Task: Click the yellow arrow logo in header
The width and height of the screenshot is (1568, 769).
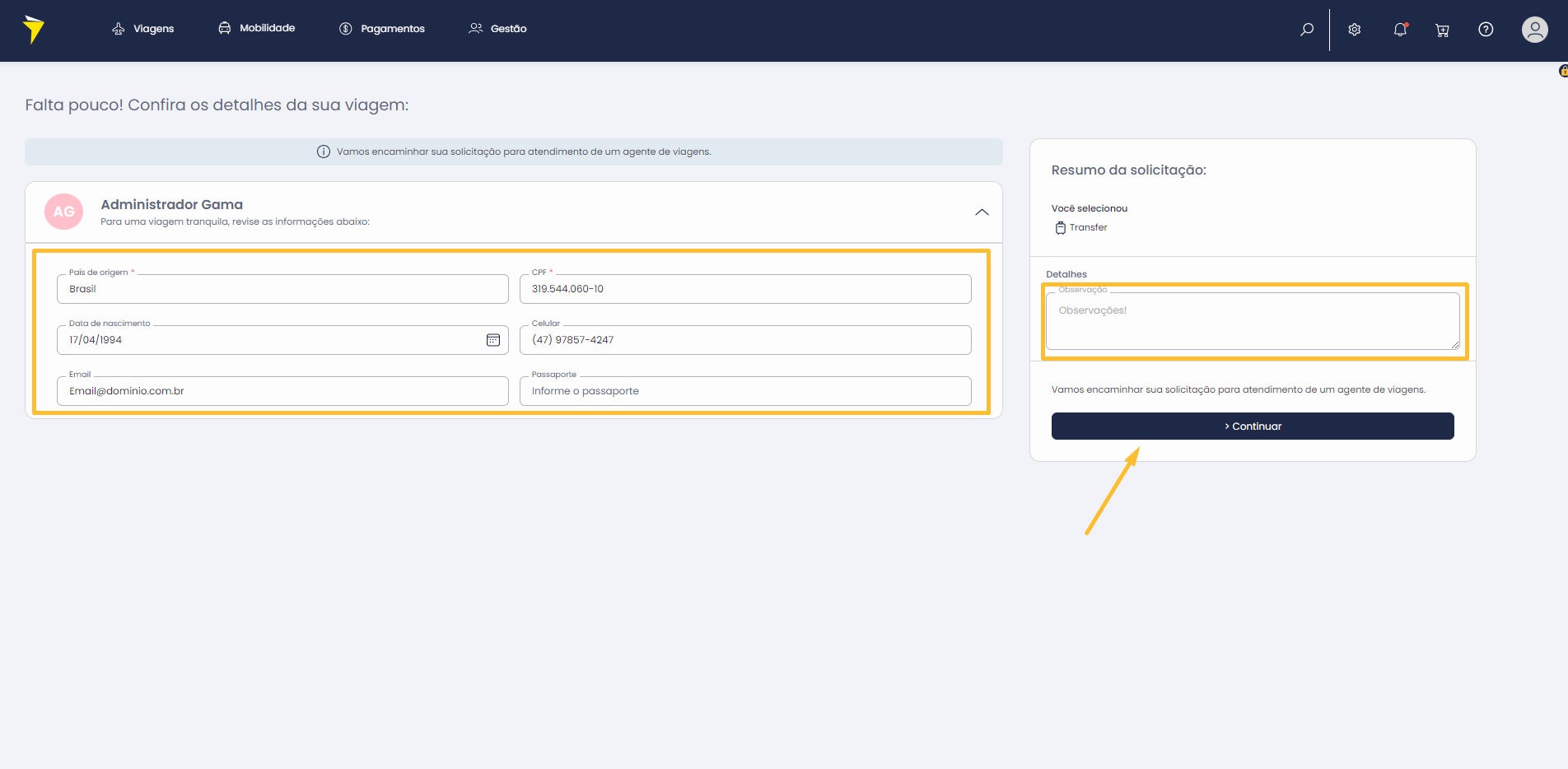Action: click(x=33, y=29)
